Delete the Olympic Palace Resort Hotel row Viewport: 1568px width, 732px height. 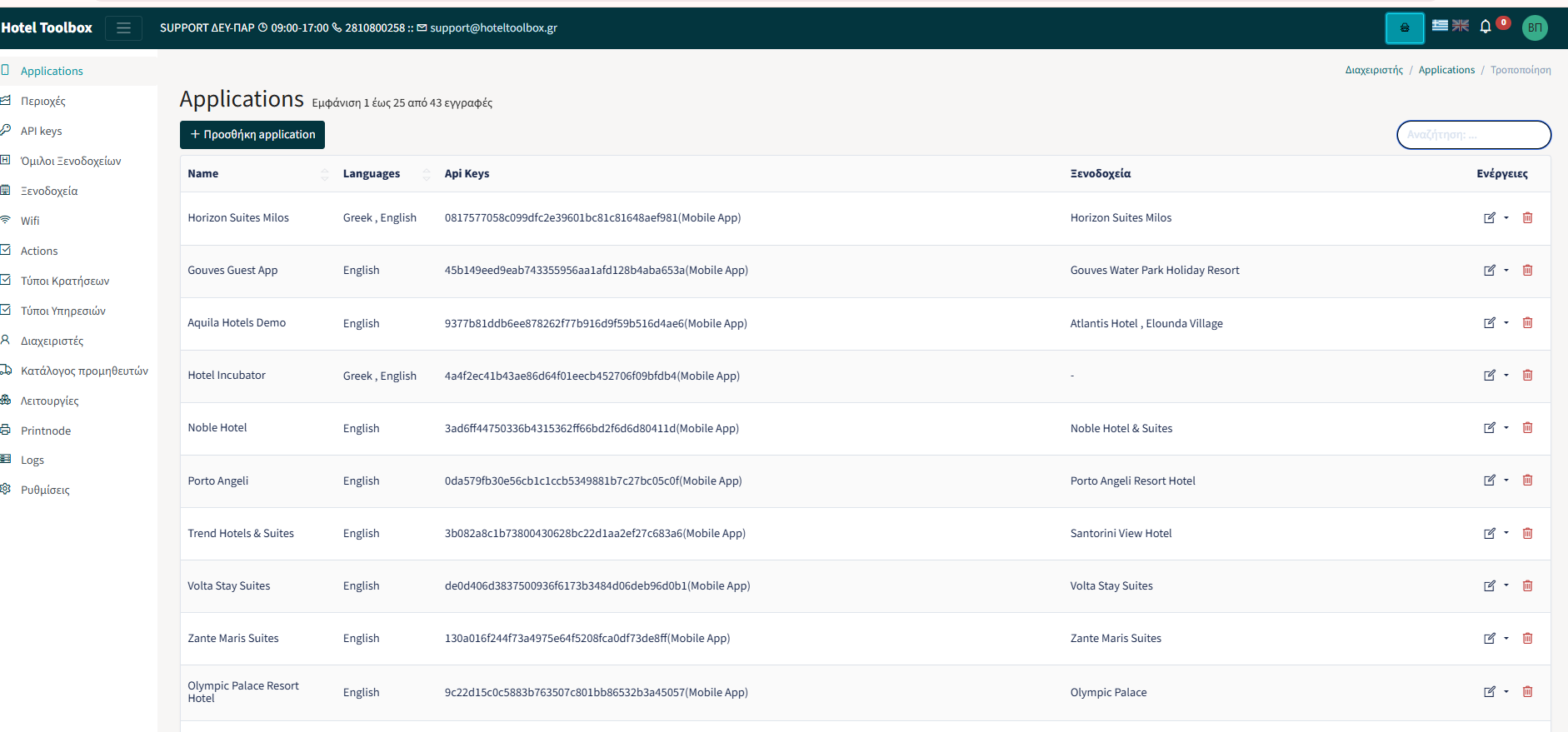click(x=1527, y=691)
